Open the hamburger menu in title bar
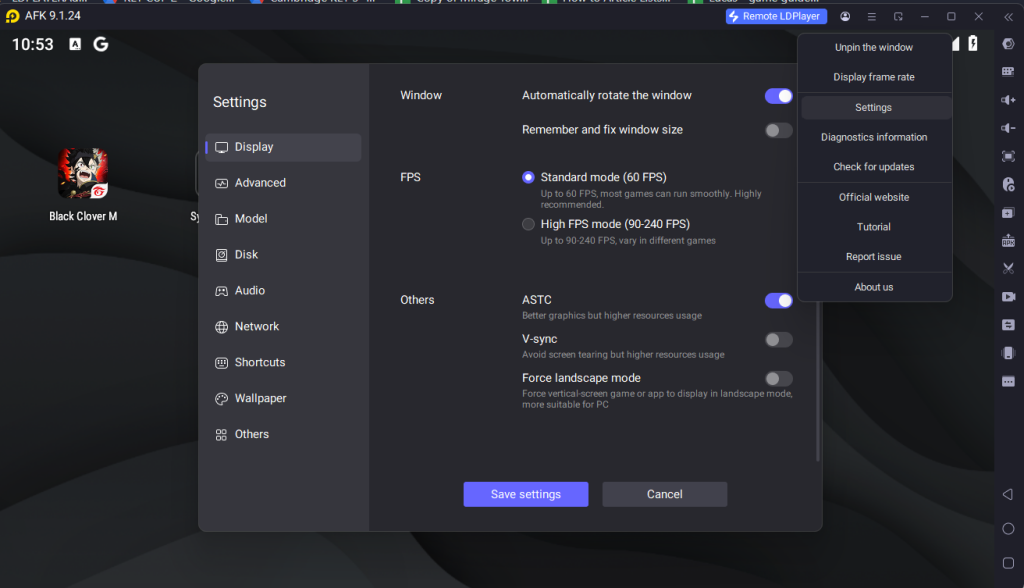This screenshot has height=588, width=1024. pyautogui.click(x=872, y=17)
